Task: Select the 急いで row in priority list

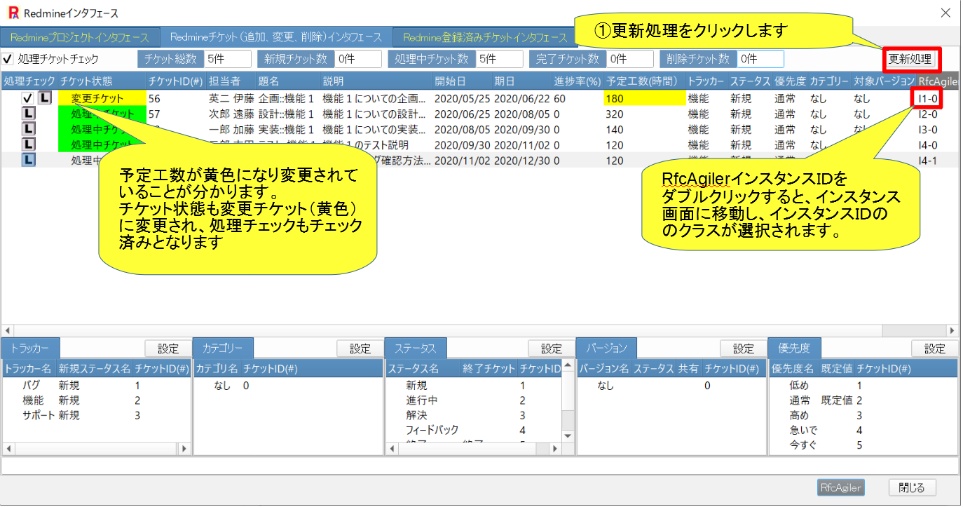Action: (x=864, y=430)
